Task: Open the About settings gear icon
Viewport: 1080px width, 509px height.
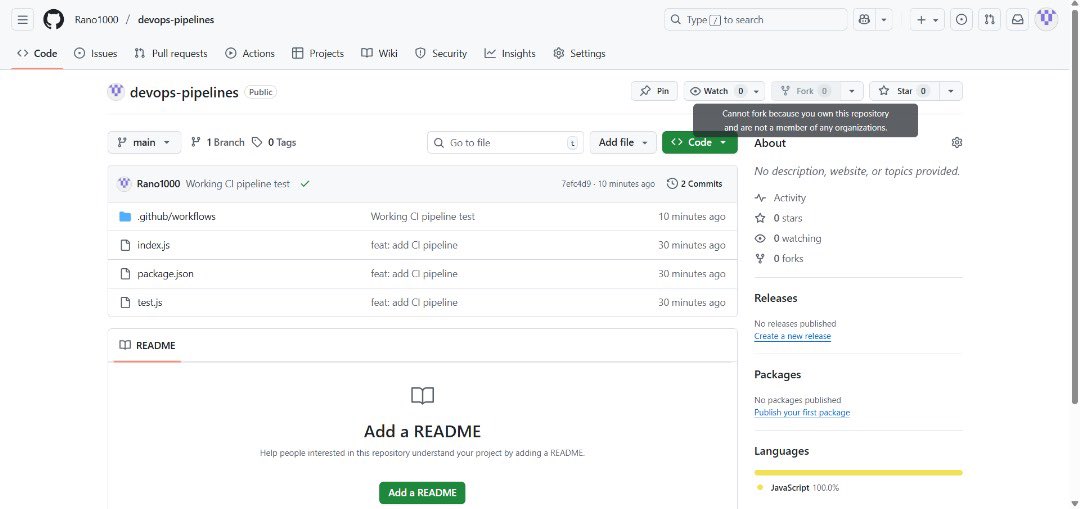Action: tap(956, 143)
